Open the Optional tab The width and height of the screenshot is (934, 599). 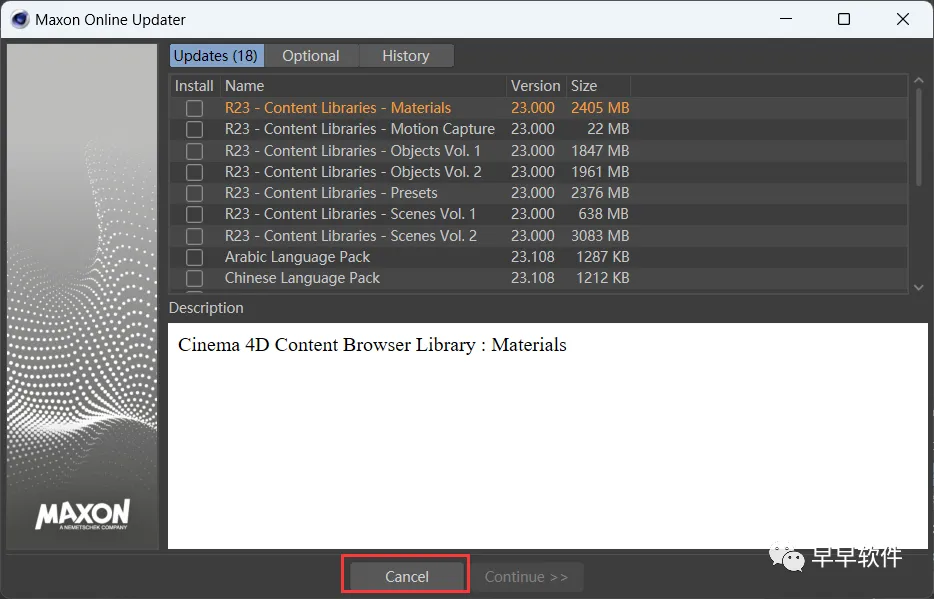pos(311,56)
